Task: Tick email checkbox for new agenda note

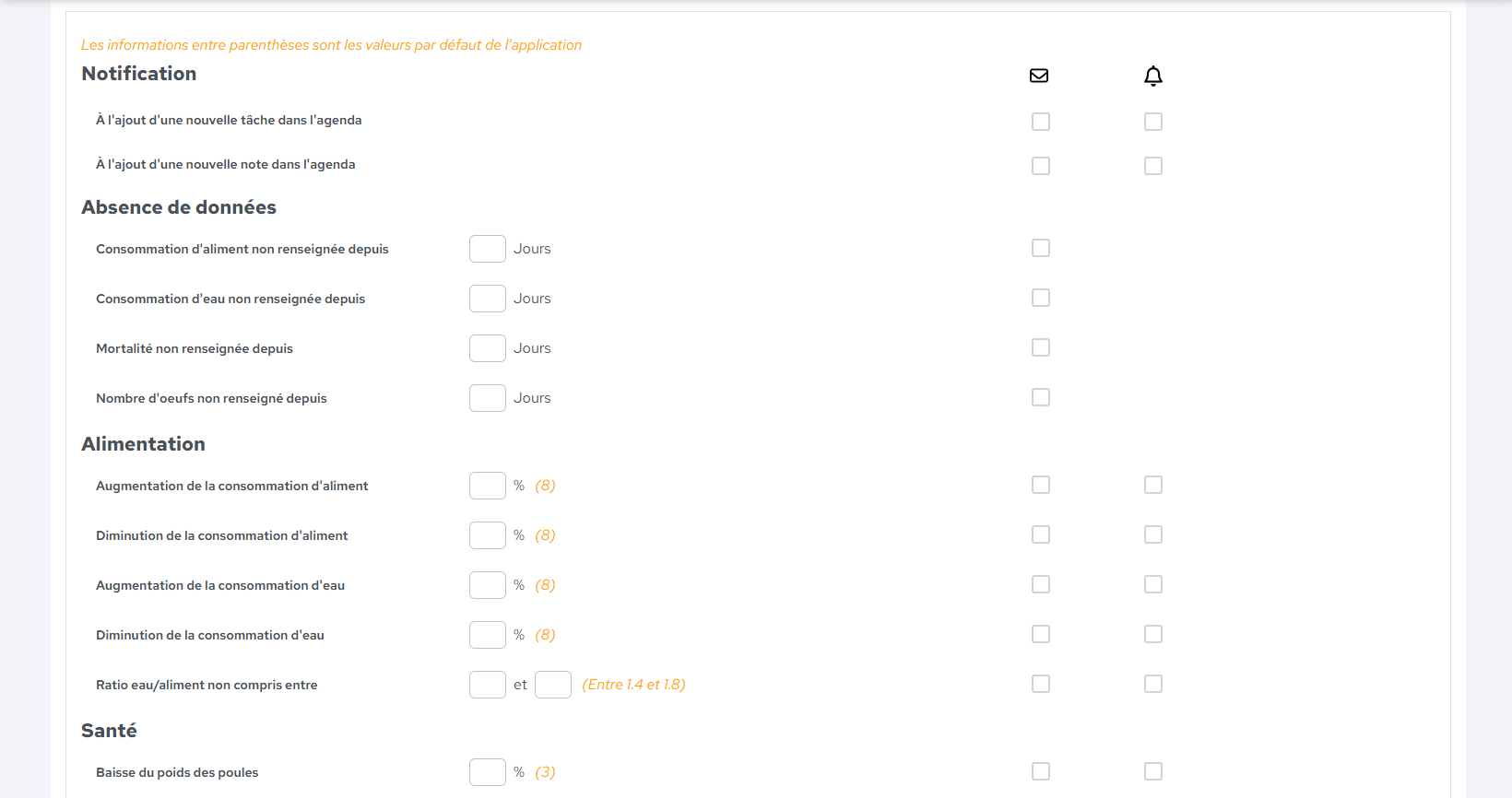Action: [1041, 166]
